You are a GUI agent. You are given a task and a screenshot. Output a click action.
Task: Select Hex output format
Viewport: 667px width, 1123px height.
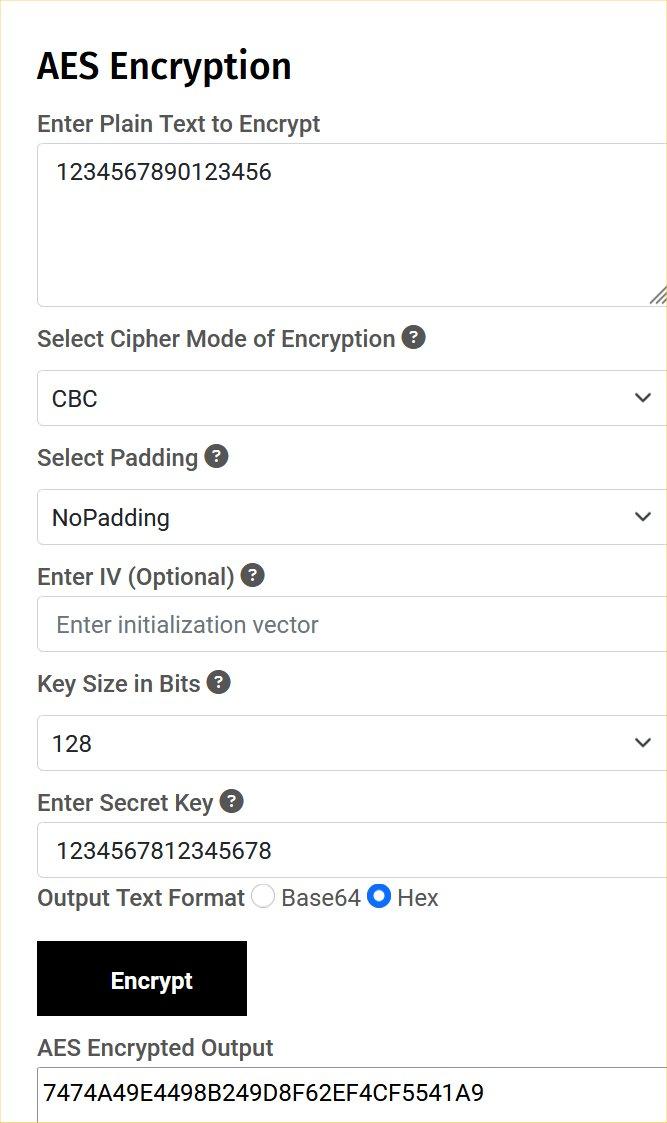point(378,897)
